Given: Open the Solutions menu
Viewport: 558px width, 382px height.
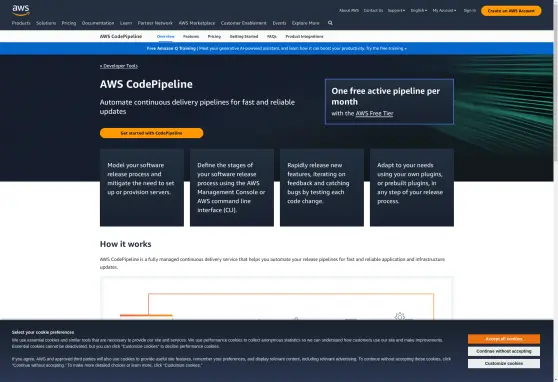Looking at the screenshot, I should (x=46, y=23).
